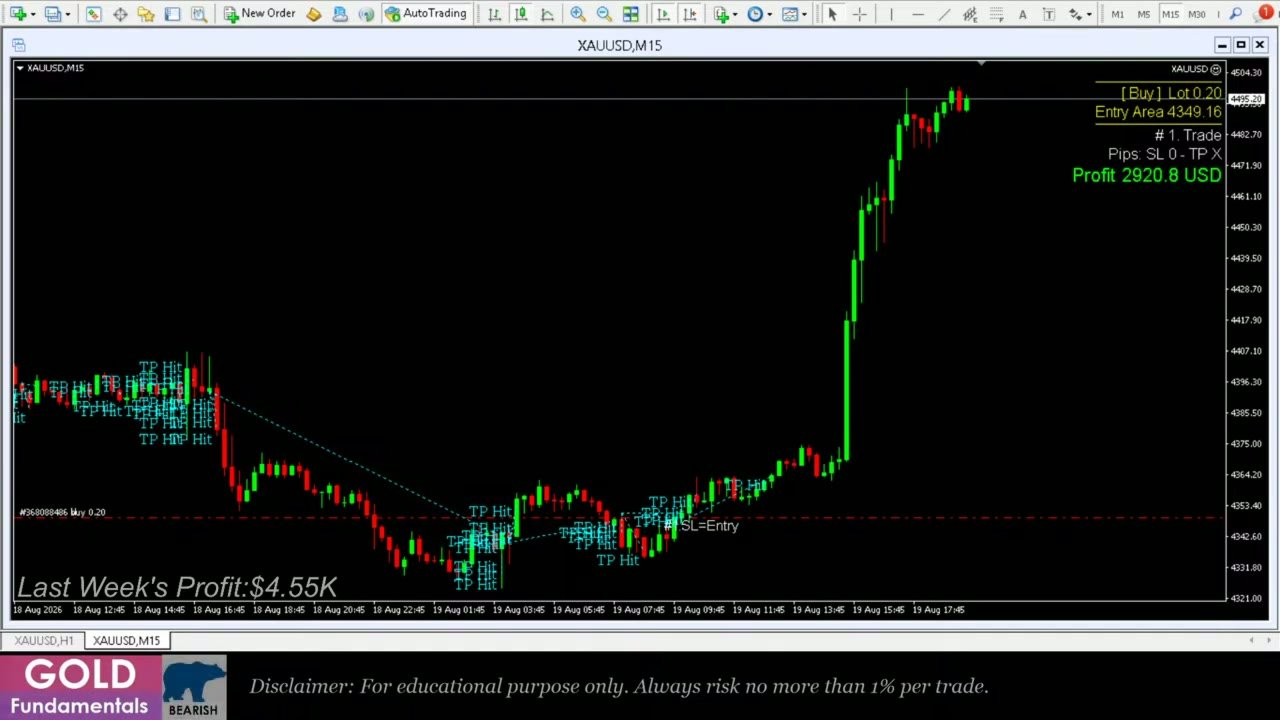Zoom in on the chart

point(577,14)
